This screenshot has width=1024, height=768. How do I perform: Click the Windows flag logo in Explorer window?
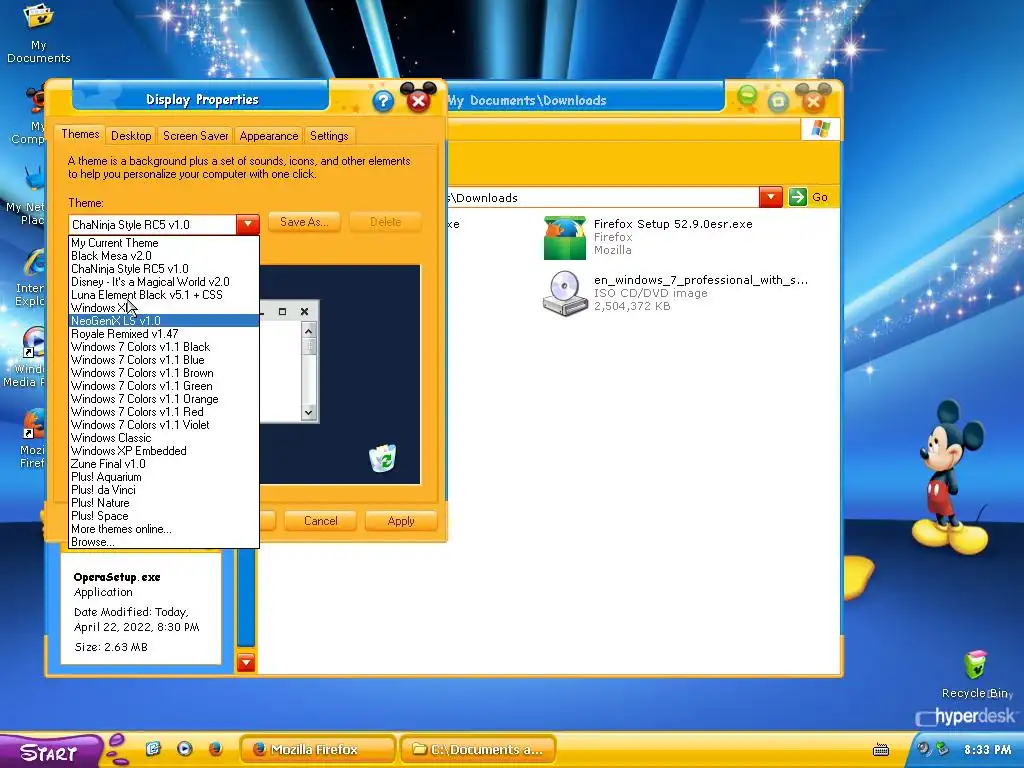click(820, 129)
